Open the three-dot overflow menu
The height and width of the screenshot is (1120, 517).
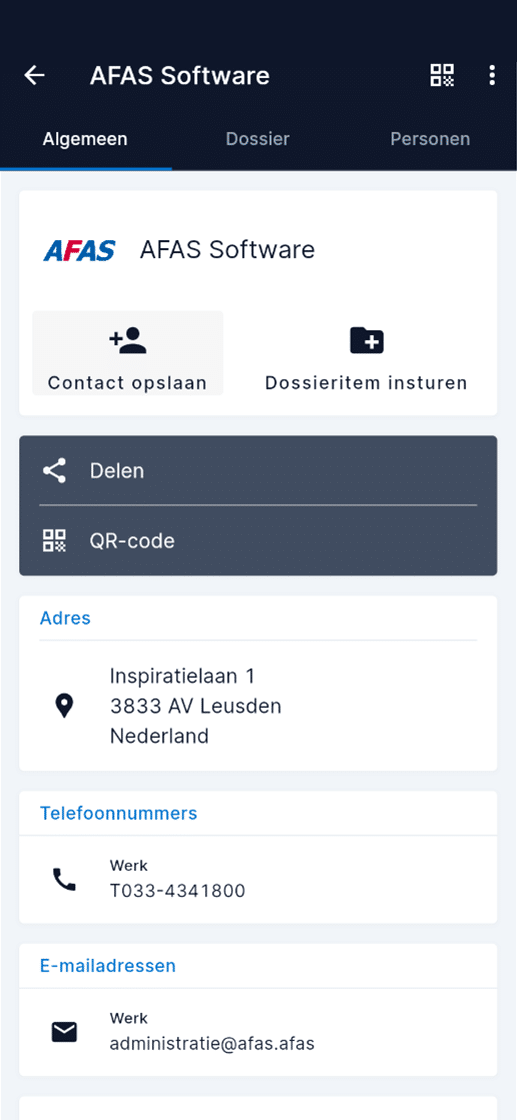(492, 75)
